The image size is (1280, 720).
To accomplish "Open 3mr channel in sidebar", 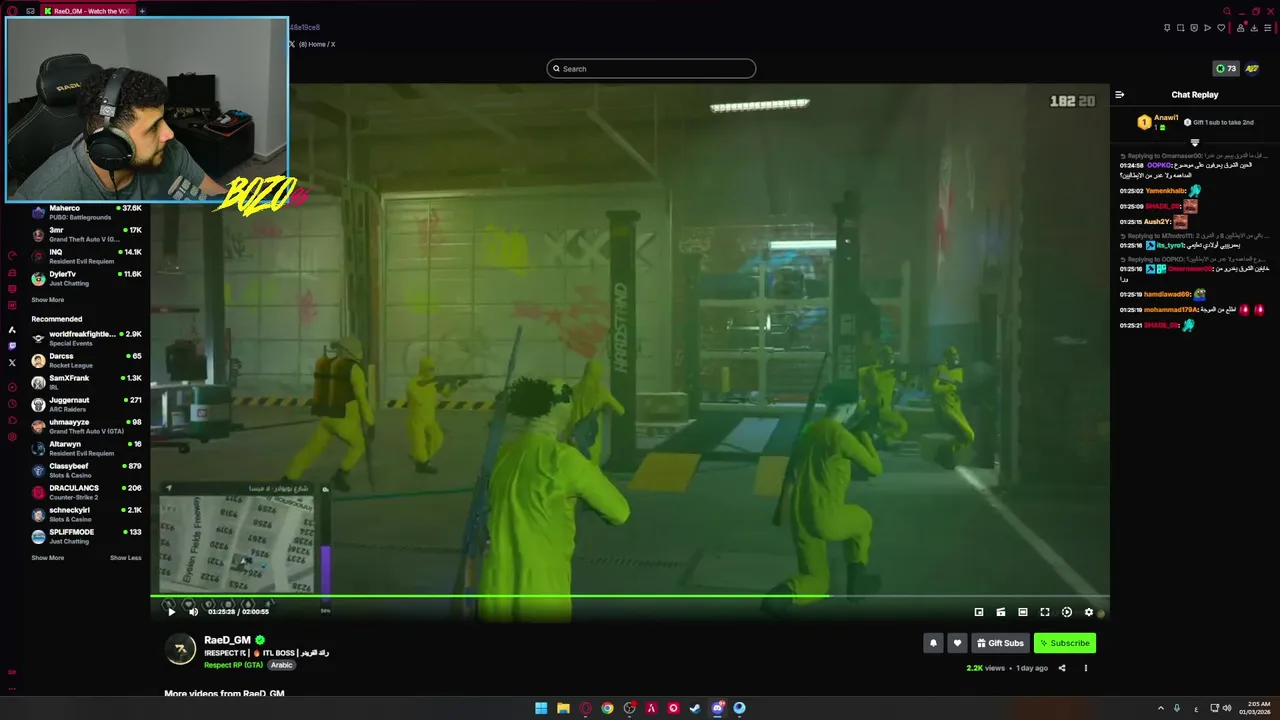I will point(88,234).
